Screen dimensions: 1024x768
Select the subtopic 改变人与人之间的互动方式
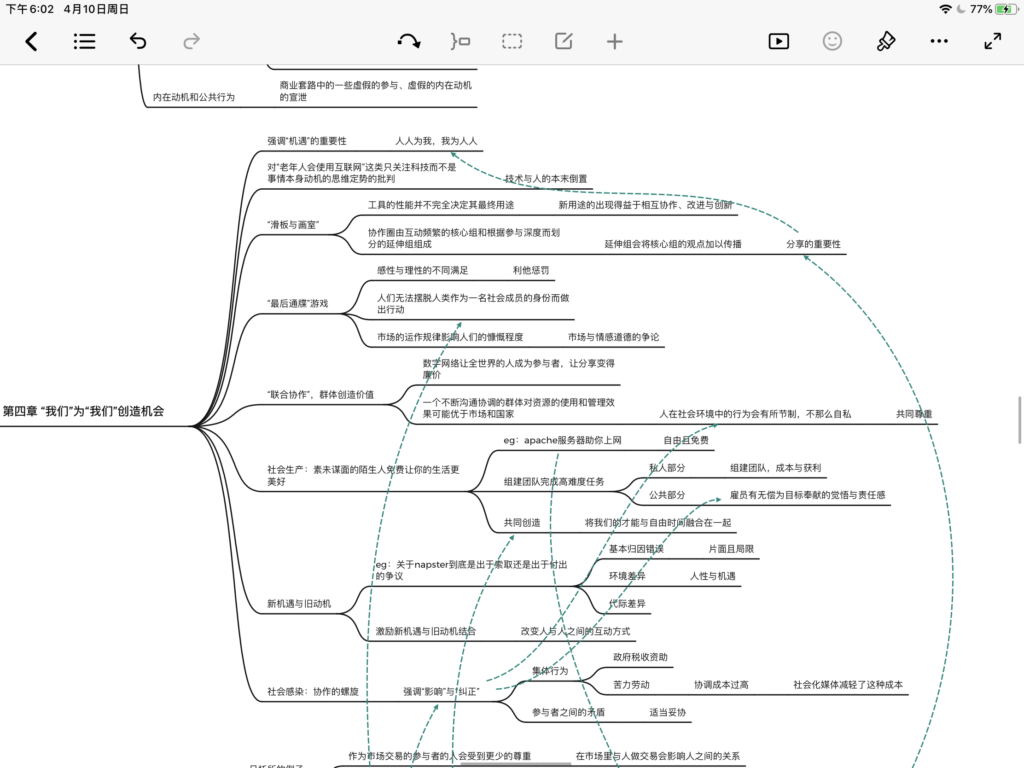coord(575,632)
